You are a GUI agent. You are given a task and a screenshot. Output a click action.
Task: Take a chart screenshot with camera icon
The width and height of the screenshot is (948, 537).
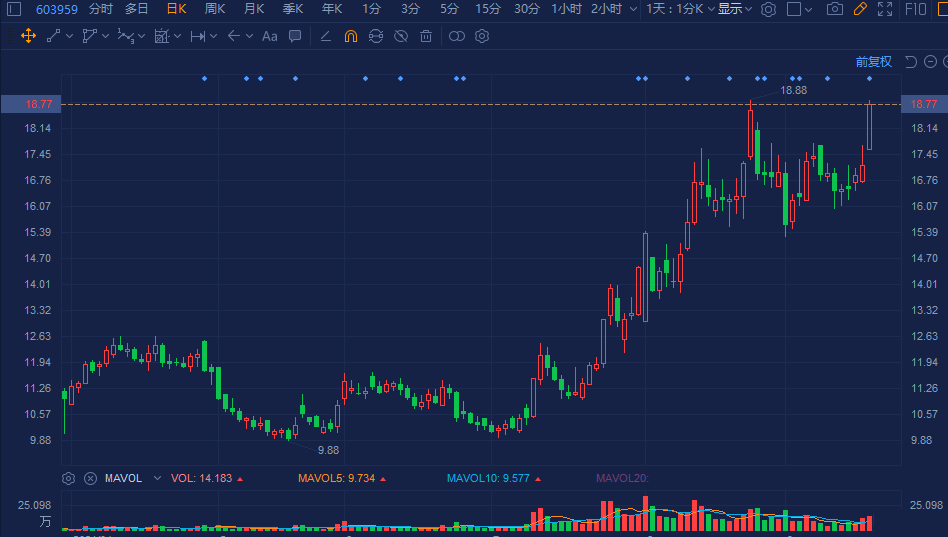point(835,9)
